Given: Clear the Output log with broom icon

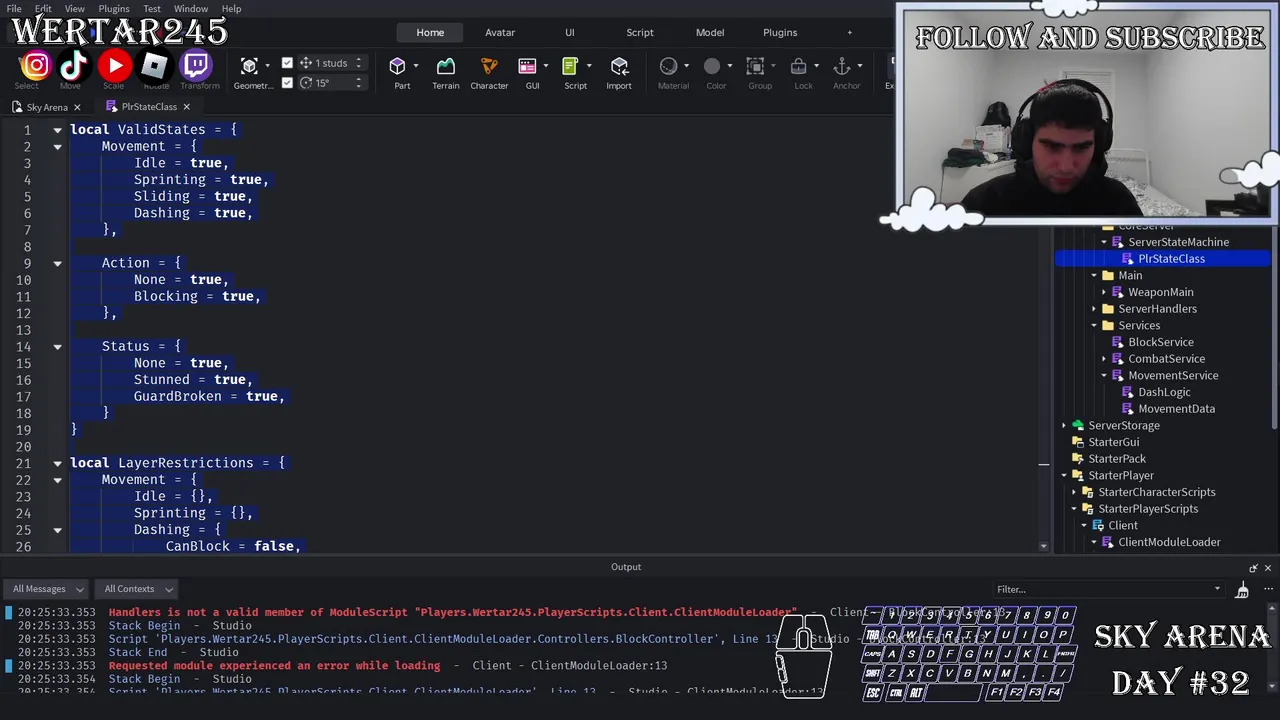Looking at the screenshot, I should (x=1242, y=590).
